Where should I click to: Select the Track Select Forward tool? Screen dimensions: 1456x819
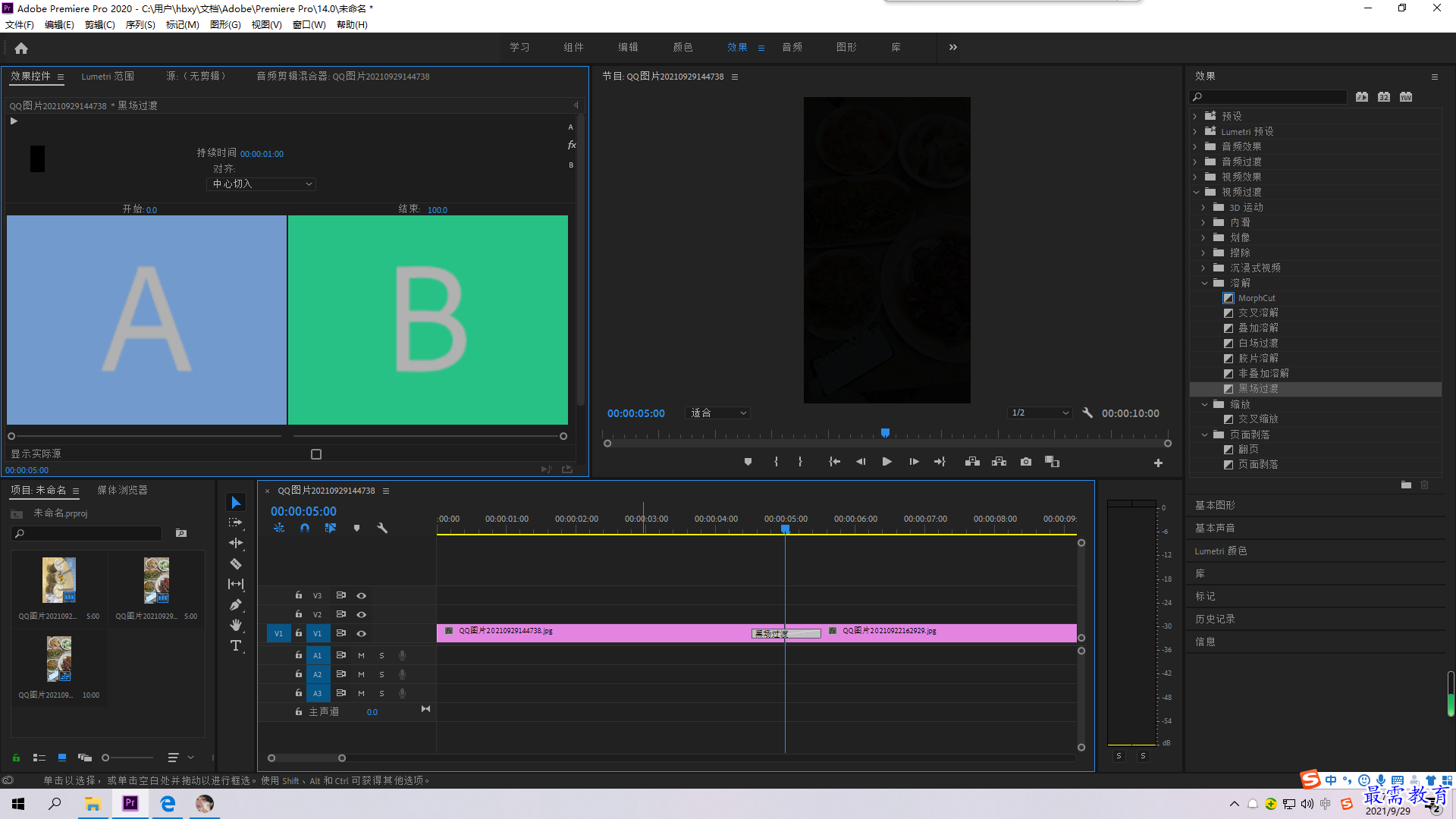click(236, 522)
